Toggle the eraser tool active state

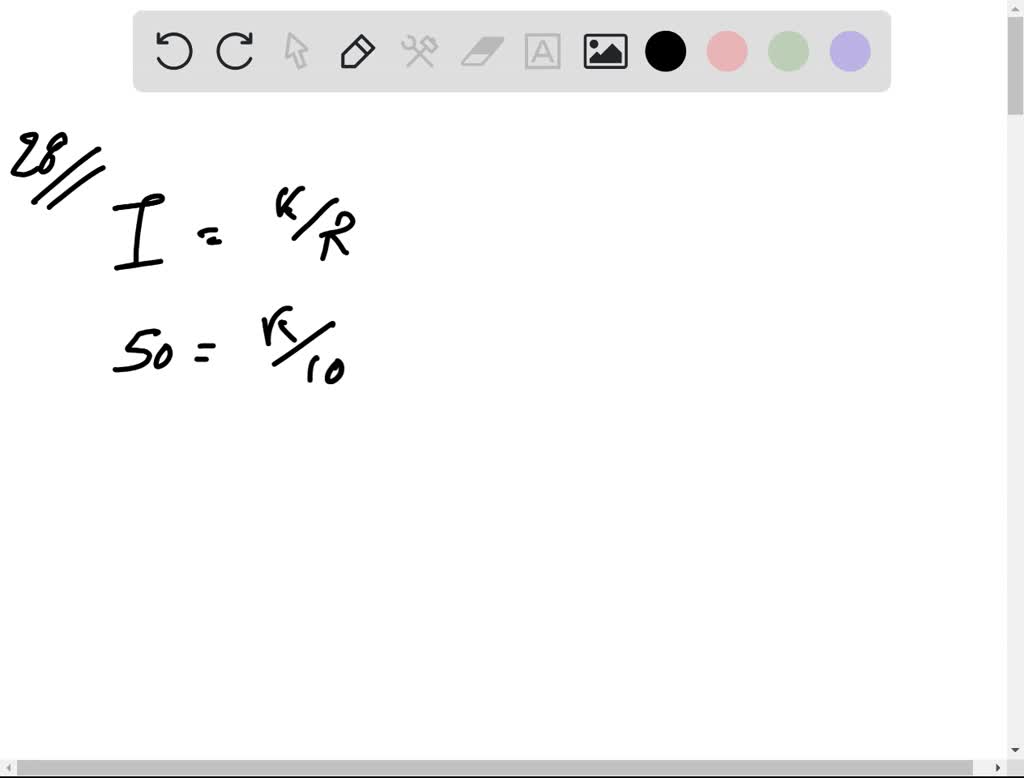(481, 52)
